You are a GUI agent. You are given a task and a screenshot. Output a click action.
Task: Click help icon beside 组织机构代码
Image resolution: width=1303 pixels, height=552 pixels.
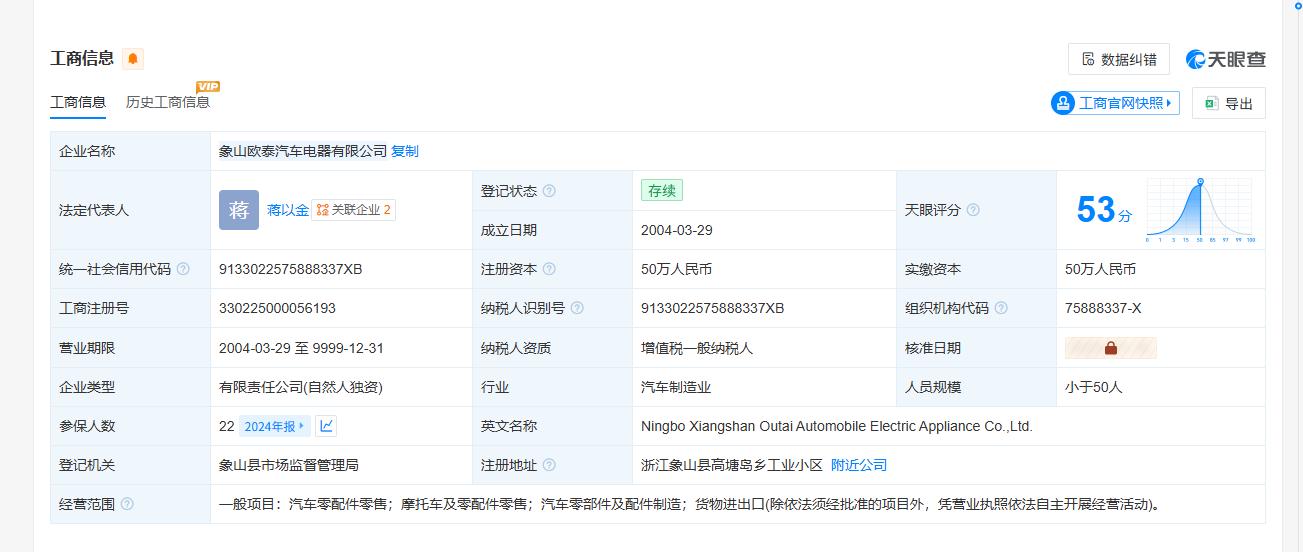tap(1001, 308)
